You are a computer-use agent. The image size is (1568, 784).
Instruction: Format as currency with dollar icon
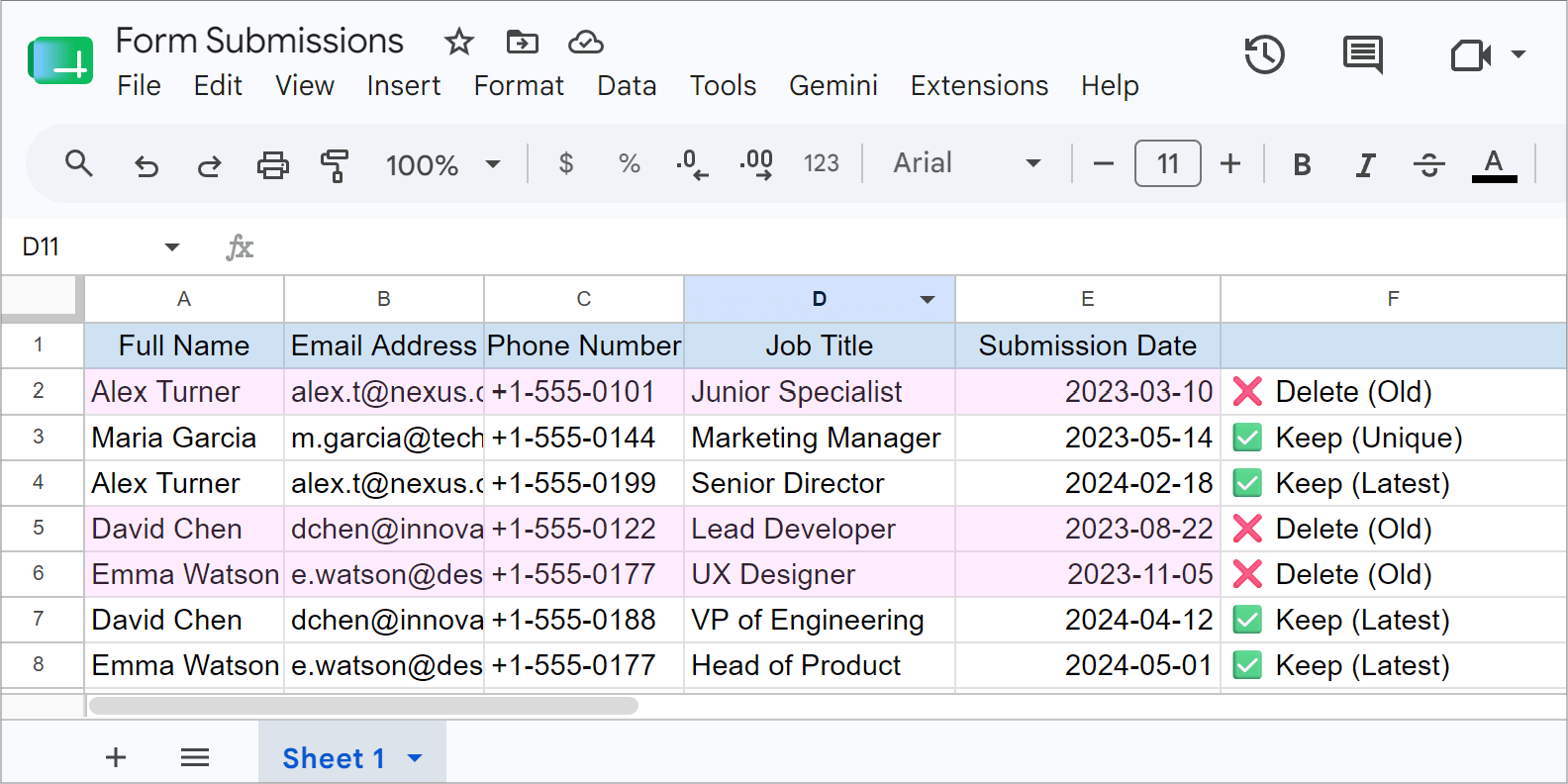click(566, 163)
